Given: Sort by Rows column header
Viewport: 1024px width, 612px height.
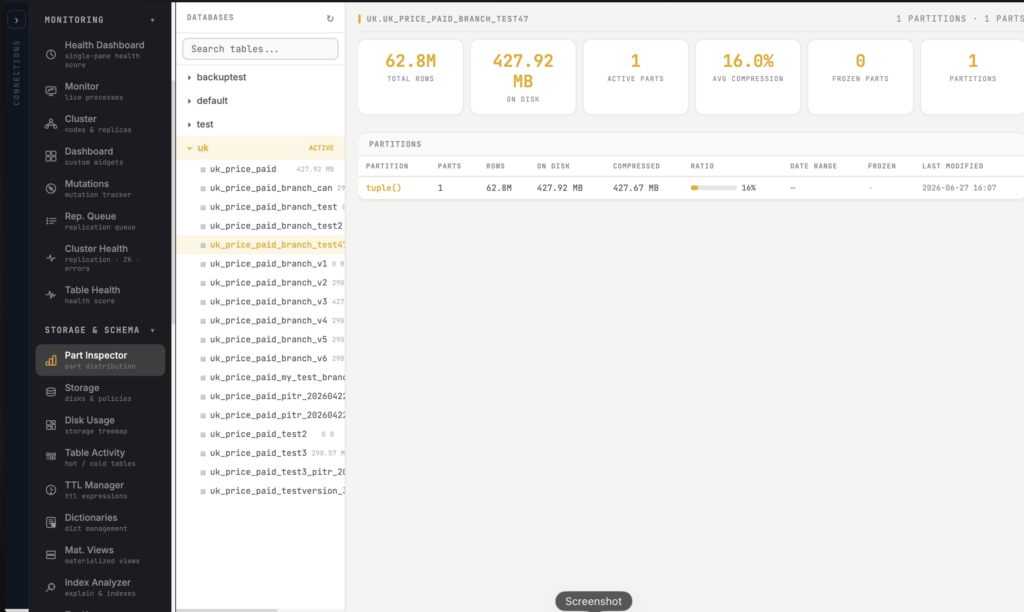Looking at the screenshot, I should pos(495,166).
